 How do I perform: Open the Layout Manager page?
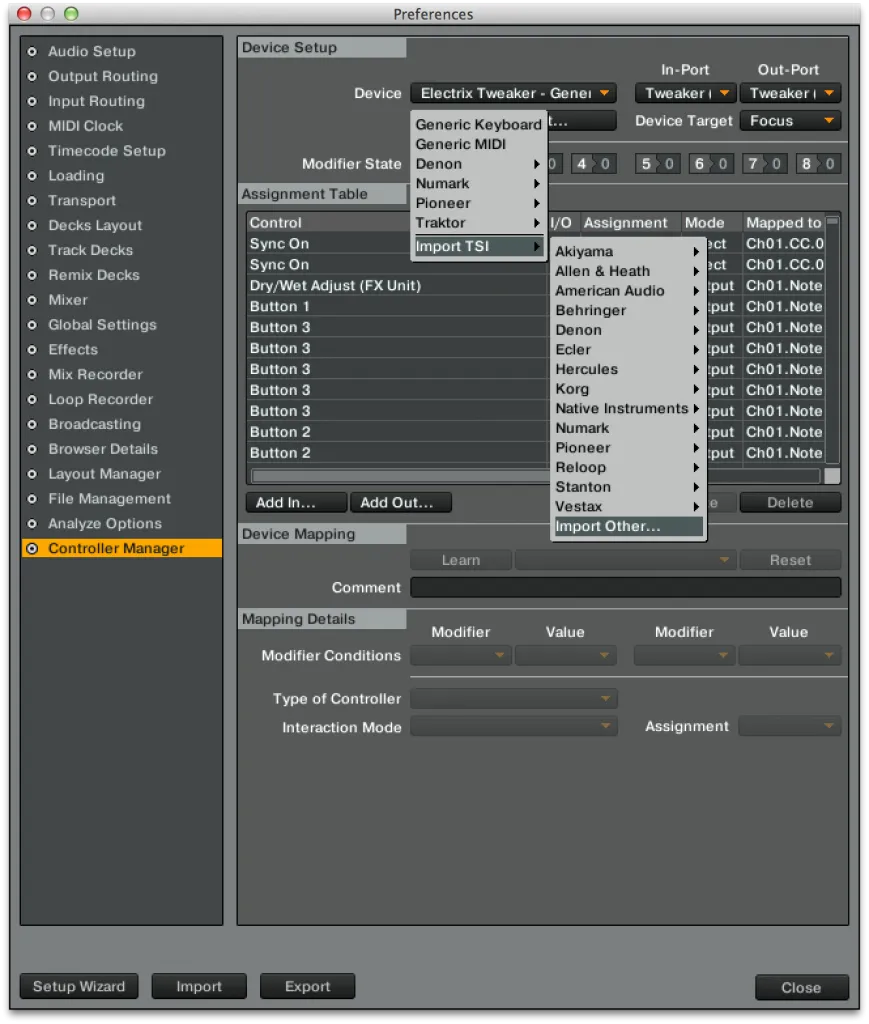pos(104,473)
